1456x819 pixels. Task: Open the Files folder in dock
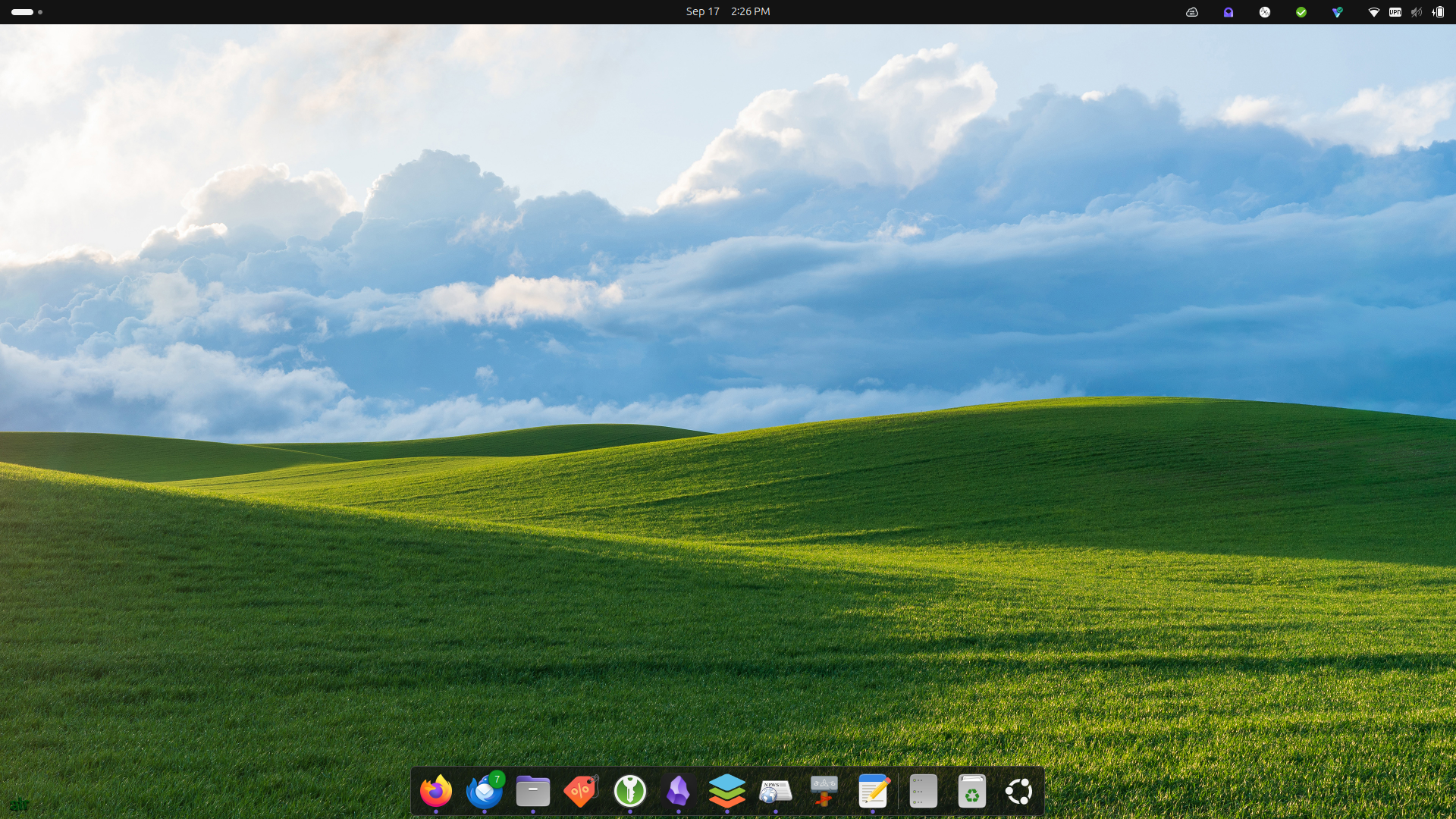tap(533, 792)
